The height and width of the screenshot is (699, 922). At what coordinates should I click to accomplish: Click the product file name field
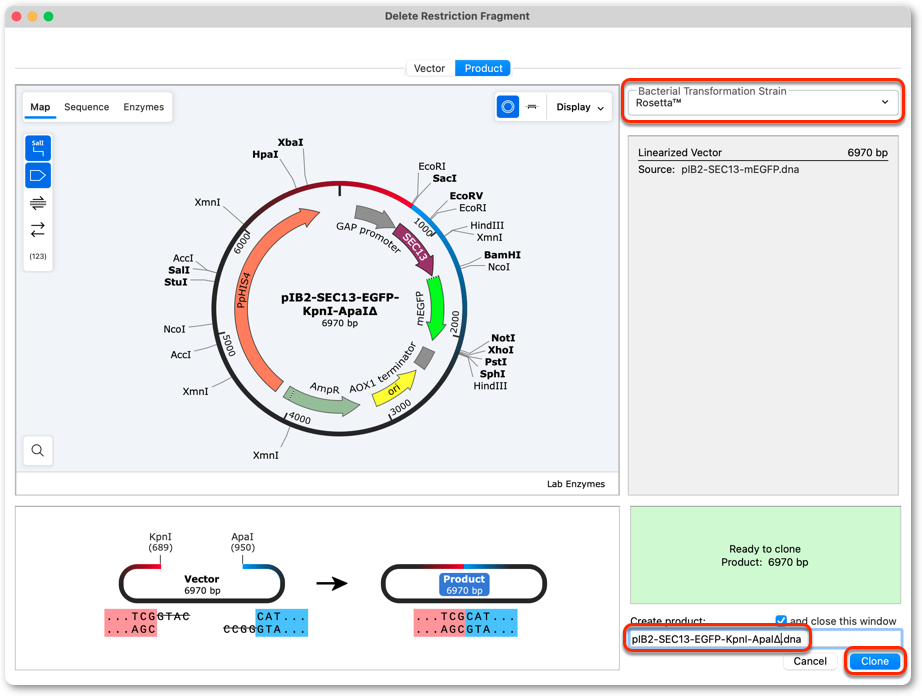[764, 639]
